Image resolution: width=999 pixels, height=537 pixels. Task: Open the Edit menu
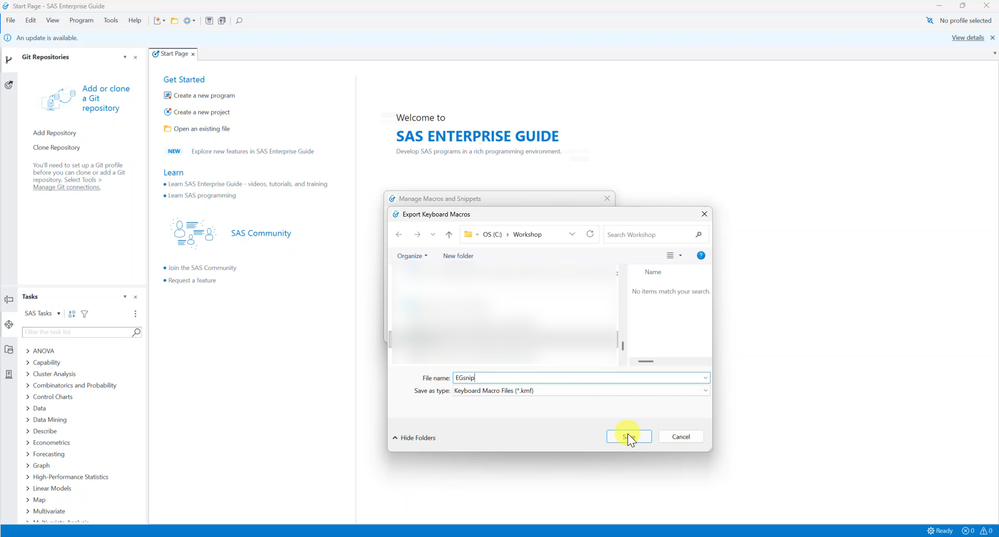(x=31, y=20)
